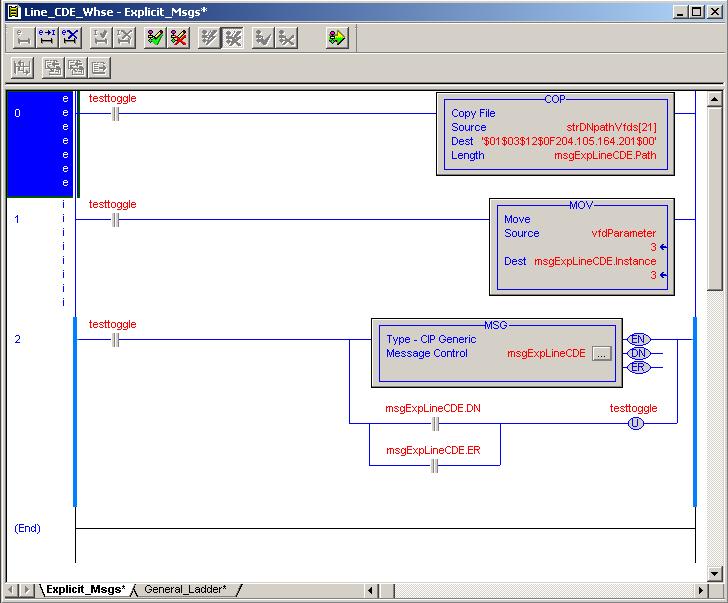Click the greyed Assemble Accepted Rung Edit icon
Viewport: 728px width, 603px height.
coord(101,38)
